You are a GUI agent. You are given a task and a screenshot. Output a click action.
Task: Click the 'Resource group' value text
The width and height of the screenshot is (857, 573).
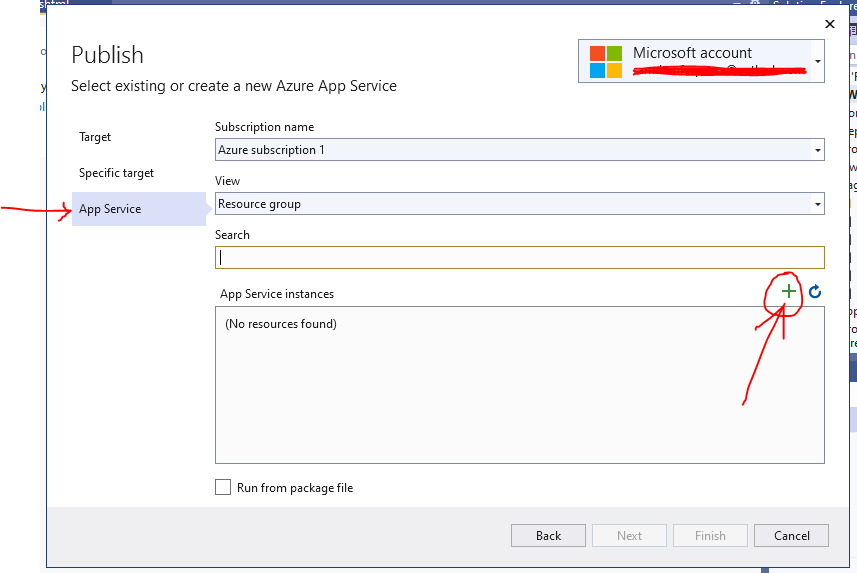pyautogui.click(x=259, y=204)
